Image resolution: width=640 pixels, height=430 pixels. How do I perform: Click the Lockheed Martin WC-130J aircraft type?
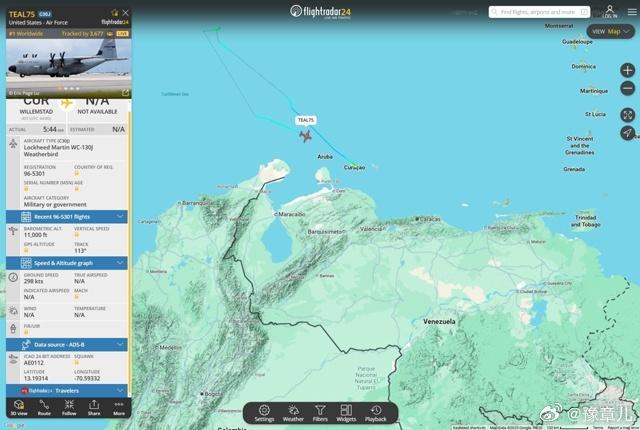coord(58,151)
